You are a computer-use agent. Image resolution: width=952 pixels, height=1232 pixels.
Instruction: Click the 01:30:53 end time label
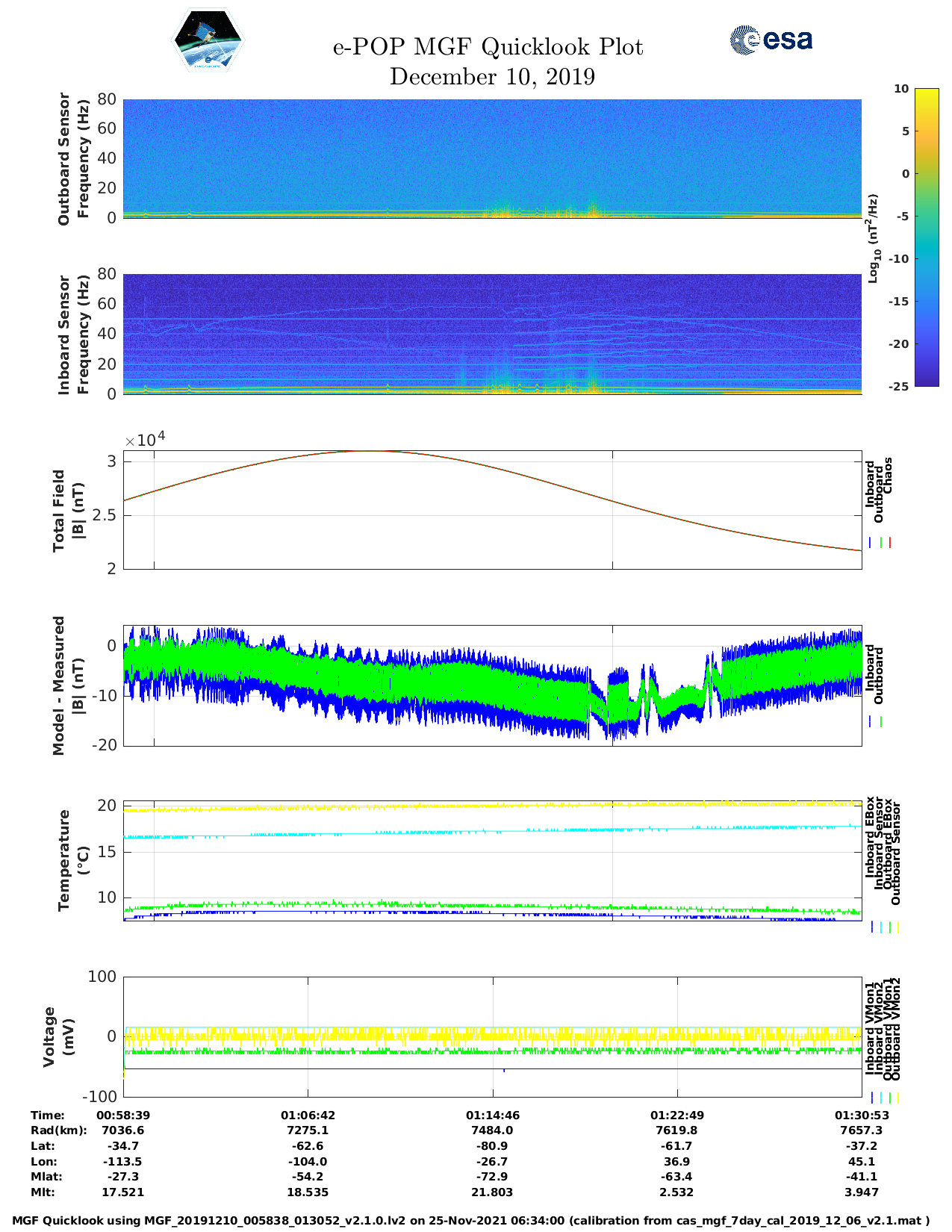(861, 1116)
